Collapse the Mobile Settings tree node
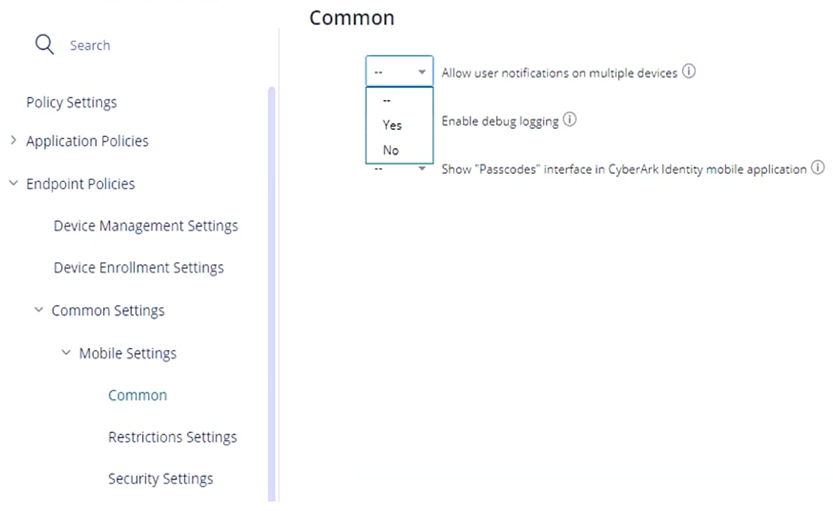 (x=66, y=353)
